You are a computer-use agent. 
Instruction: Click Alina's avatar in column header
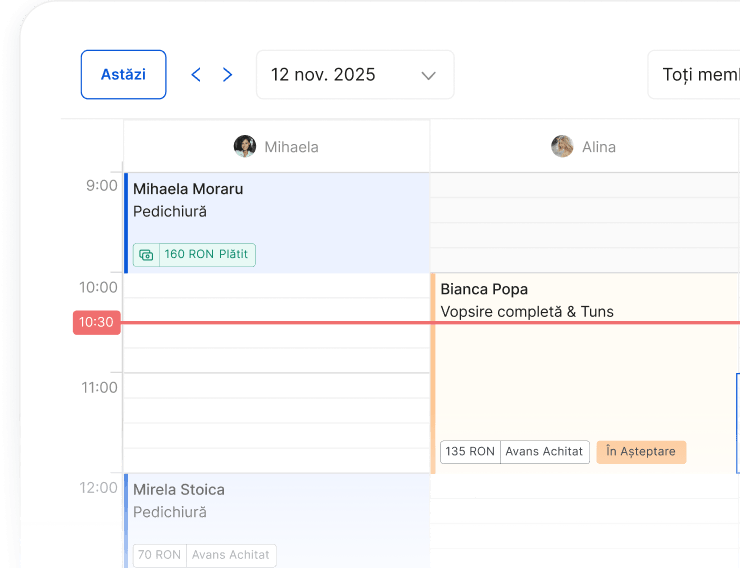pyautogui.click(x=563, y=146)
